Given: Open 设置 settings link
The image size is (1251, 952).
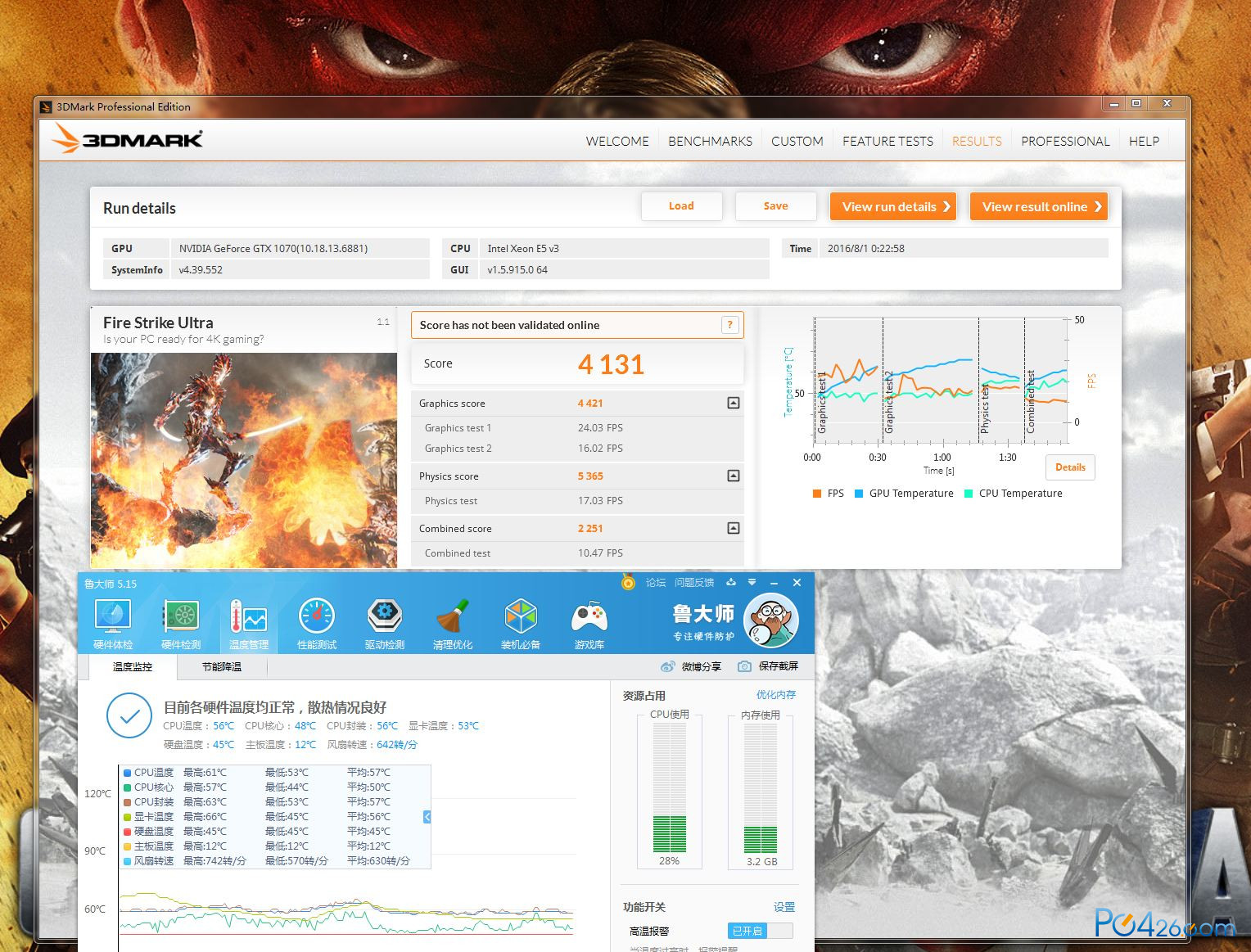Looking at the screenshot, I should pos(784,907).
